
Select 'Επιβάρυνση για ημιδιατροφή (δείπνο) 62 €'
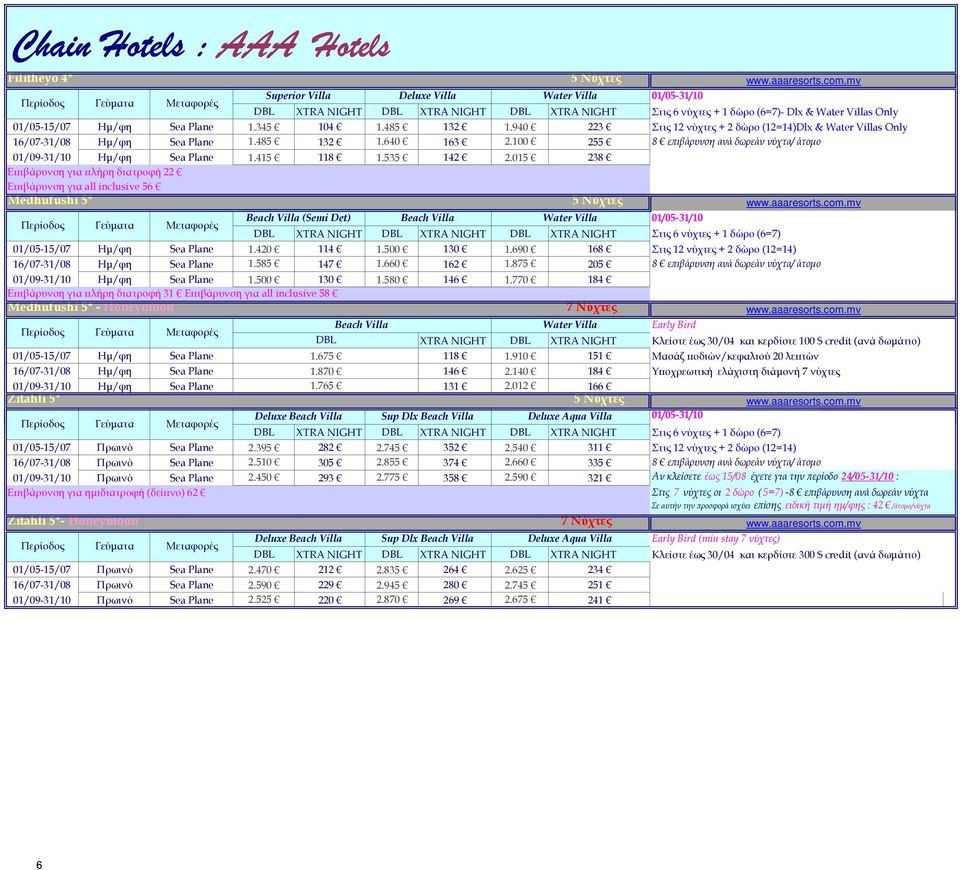point(106,492)
